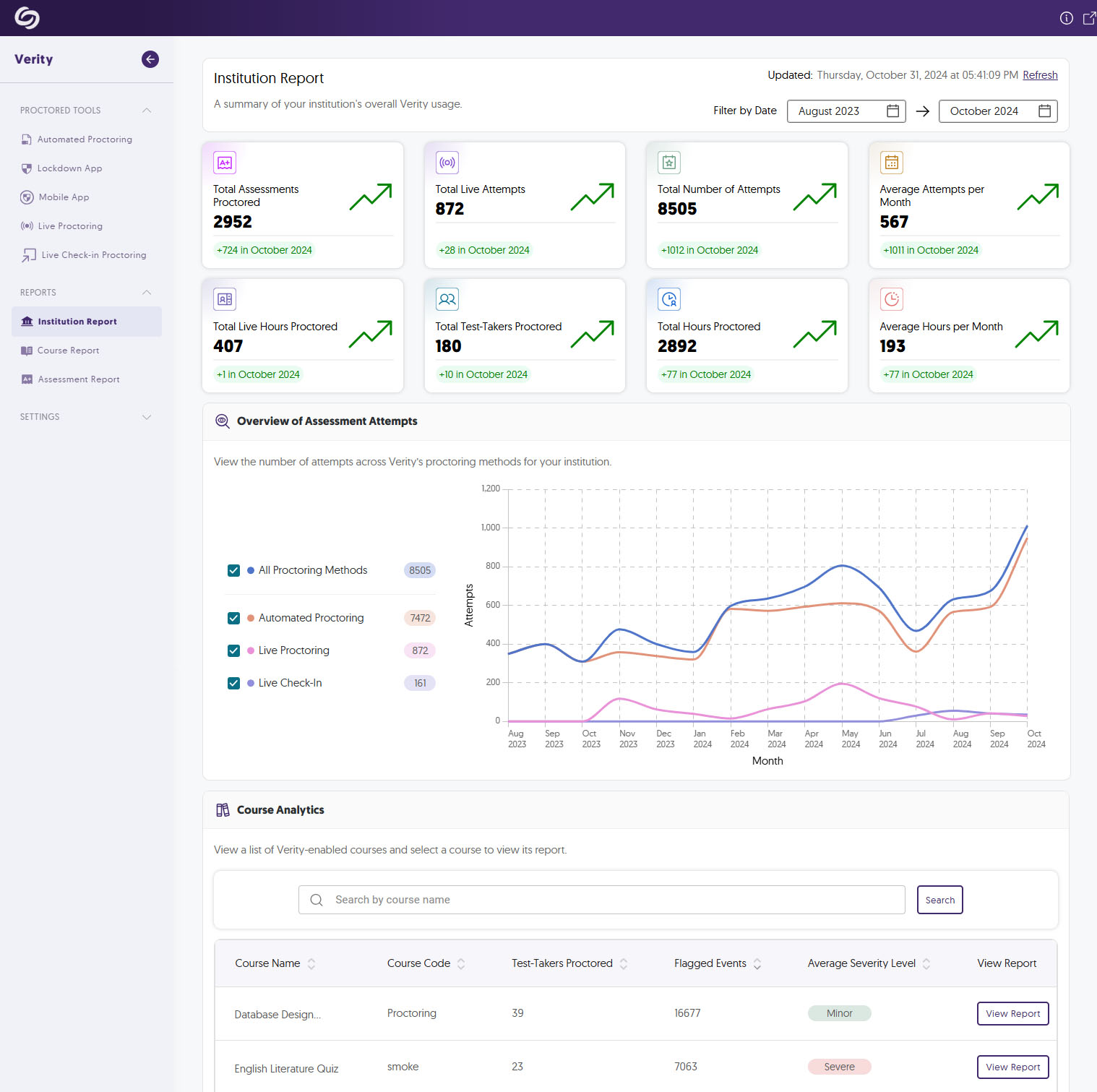Image resolution: width=1097 pixels, height=1092 pixels.
Task: Click the external link icon in header
Action: click(x=1088, y=18)
